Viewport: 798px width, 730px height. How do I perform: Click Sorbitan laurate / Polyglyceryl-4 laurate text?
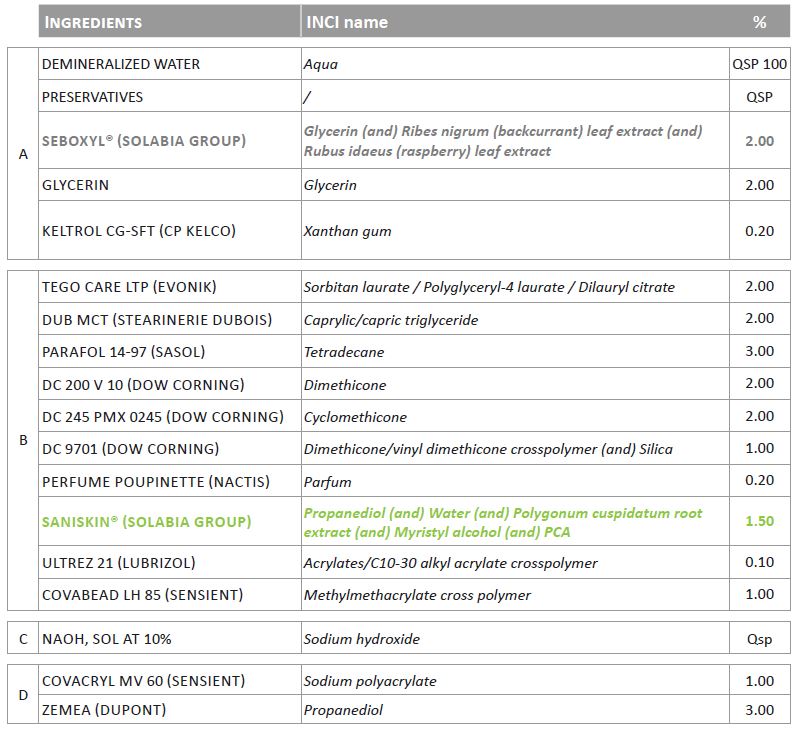pos(489,287)
